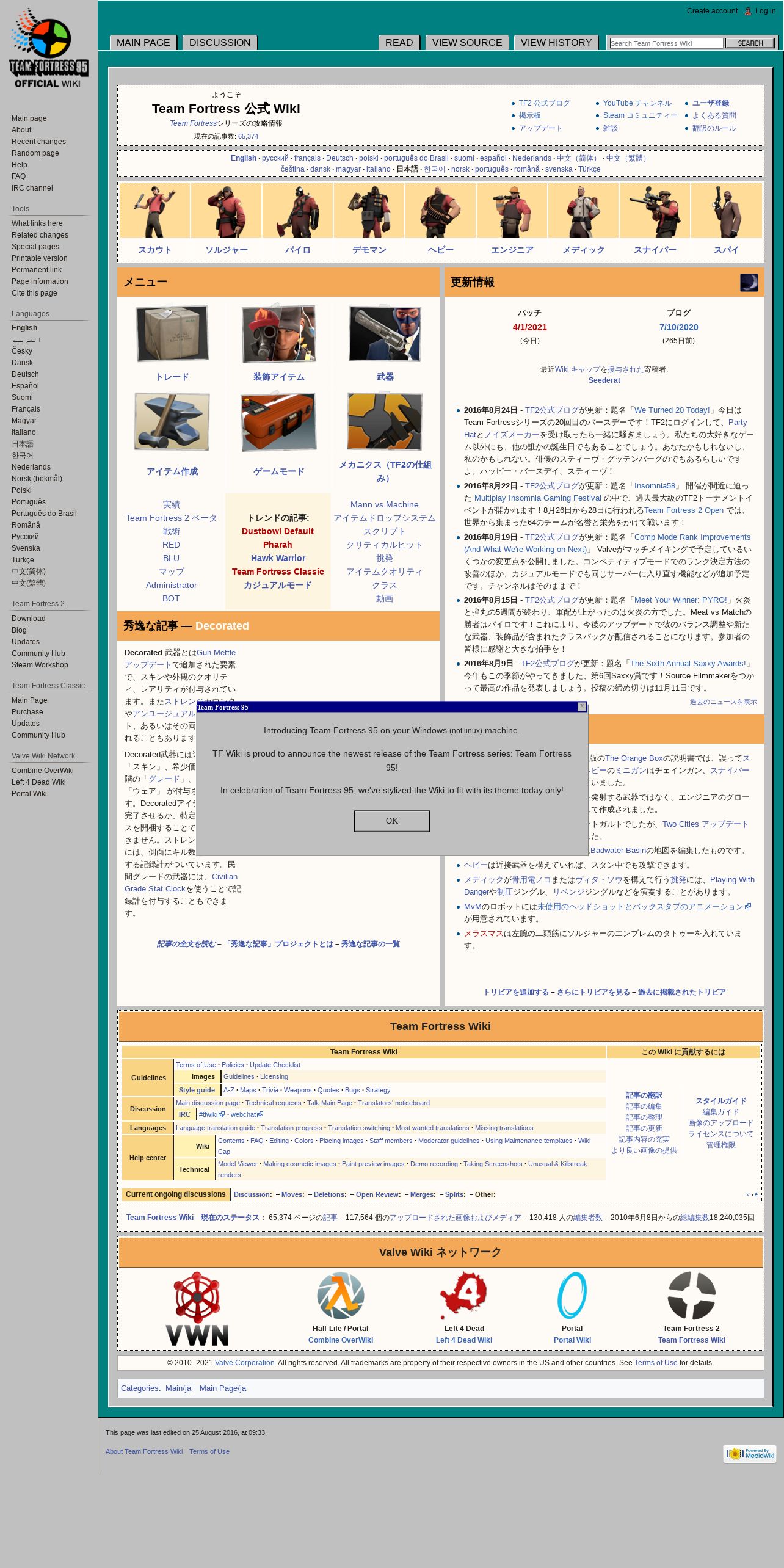Open the IRC channel sidebar link

(32, 188)
